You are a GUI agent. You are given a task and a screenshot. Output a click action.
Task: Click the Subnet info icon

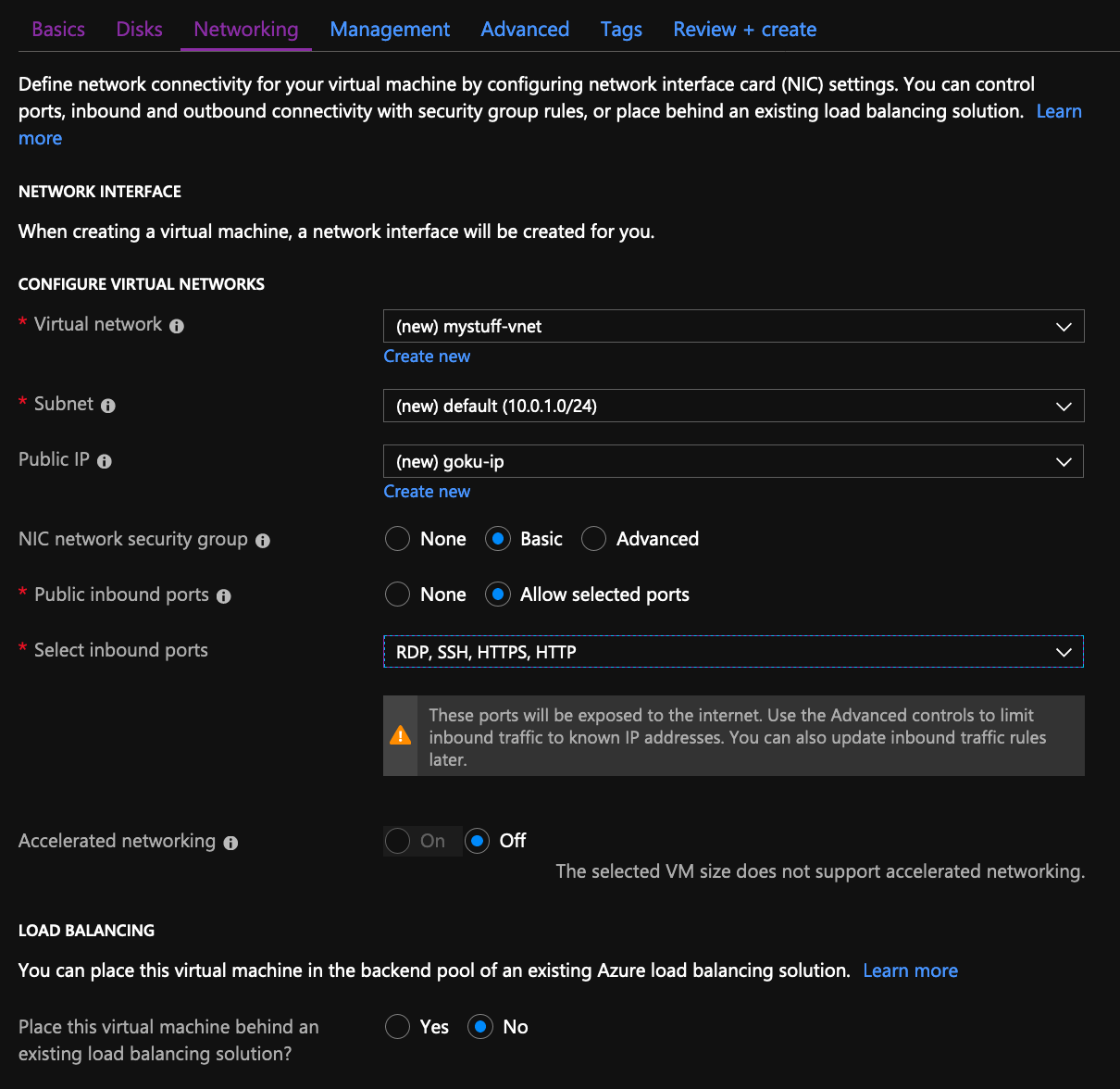point(108,406)
